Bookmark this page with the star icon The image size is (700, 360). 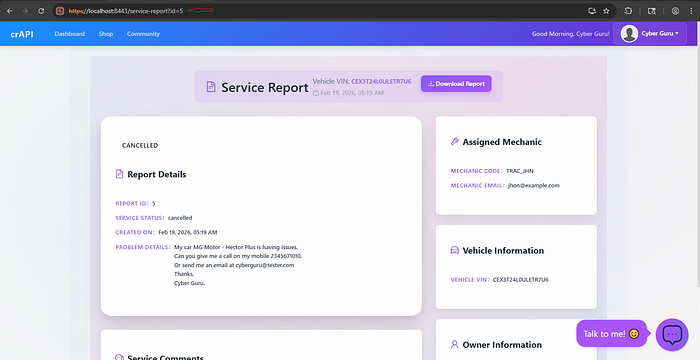606,11
